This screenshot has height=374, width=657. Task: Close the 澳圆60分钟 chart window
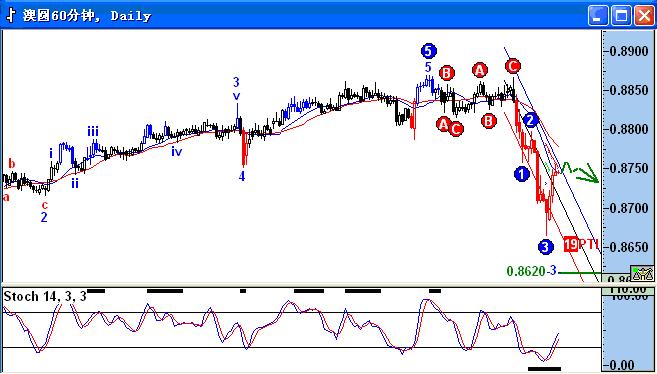pyautogui.click(x=644, y=16)
